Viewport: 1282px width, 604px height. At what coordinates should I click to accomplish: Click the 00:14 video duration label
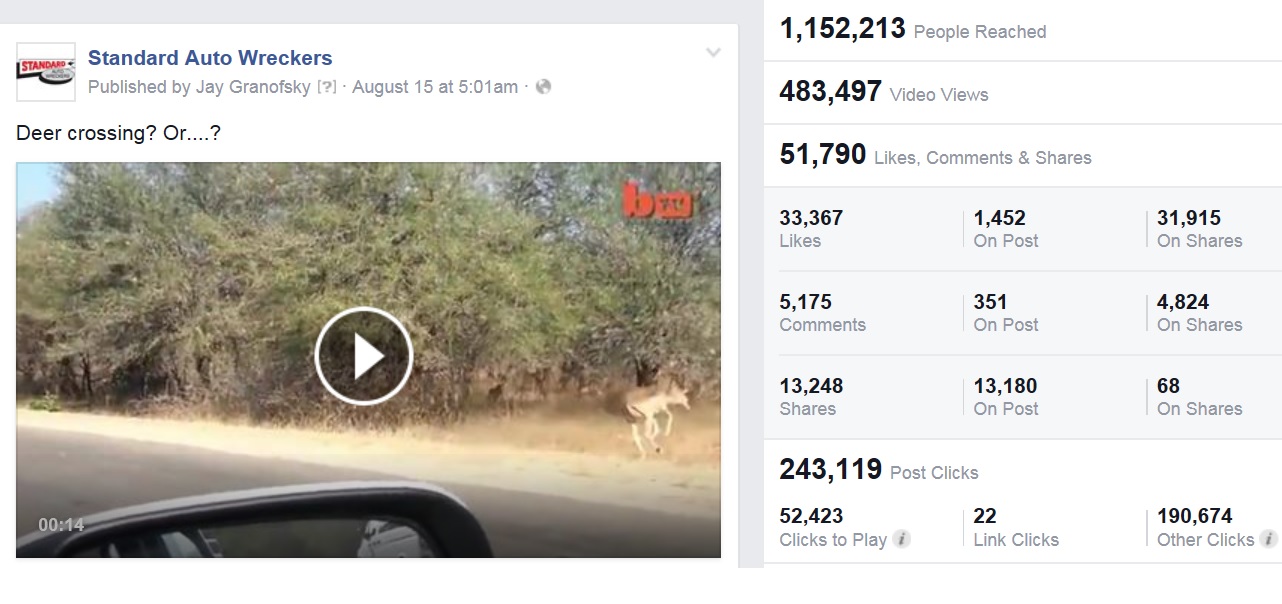(61, 525)
